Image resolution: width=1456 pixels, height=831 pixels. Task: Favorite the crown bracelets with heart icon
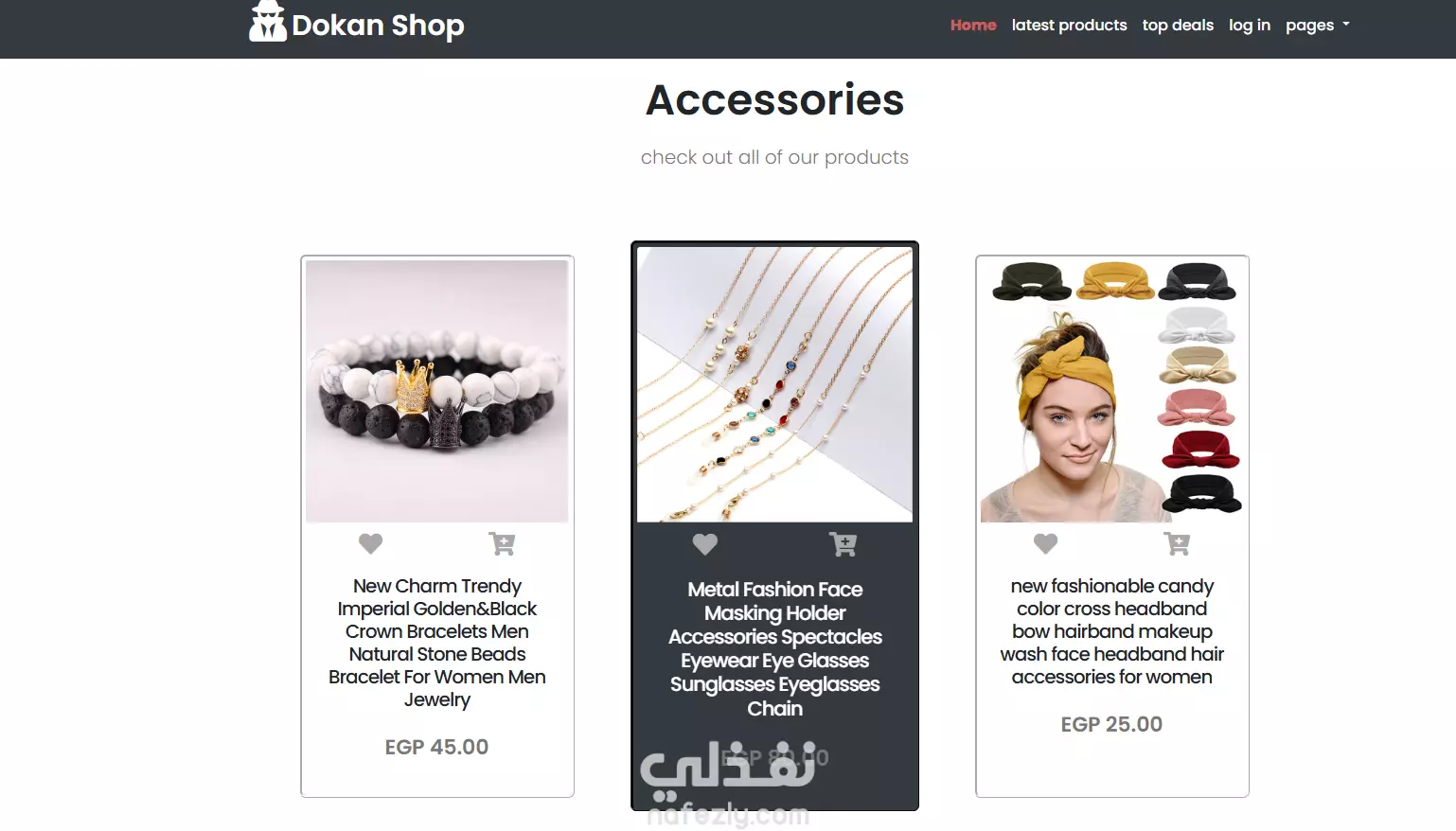(371, 543)
